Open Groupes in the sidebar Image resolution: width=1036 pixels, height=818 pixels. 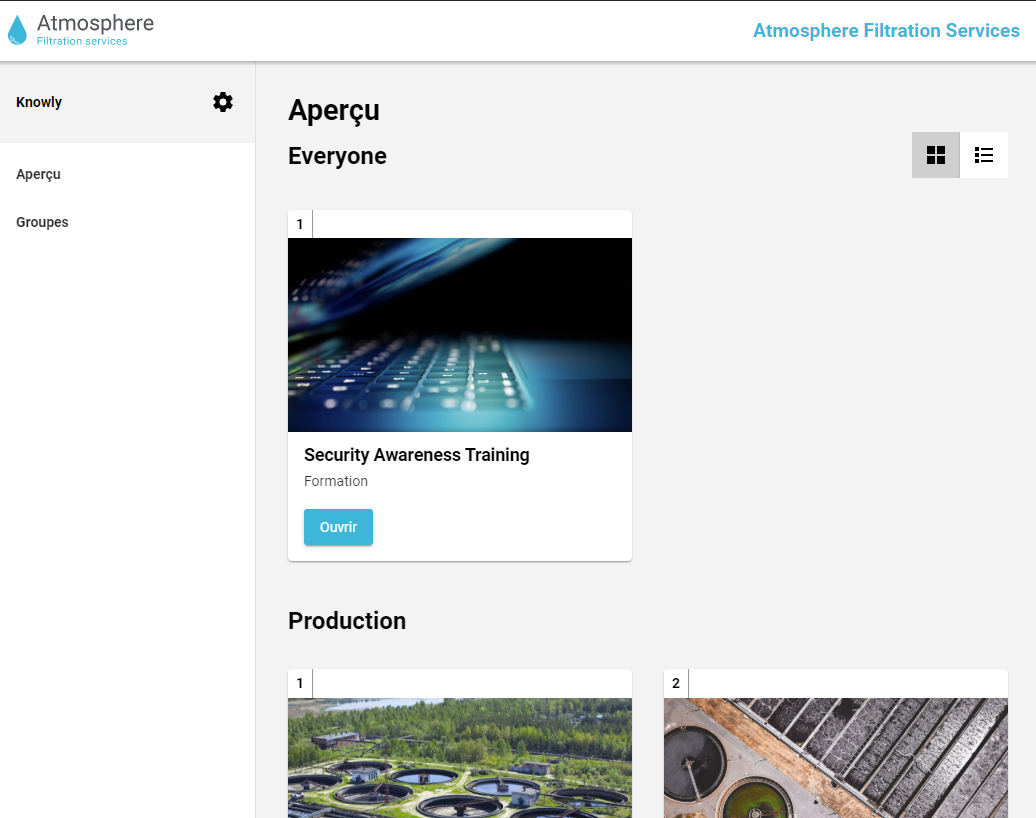point(42,222)
